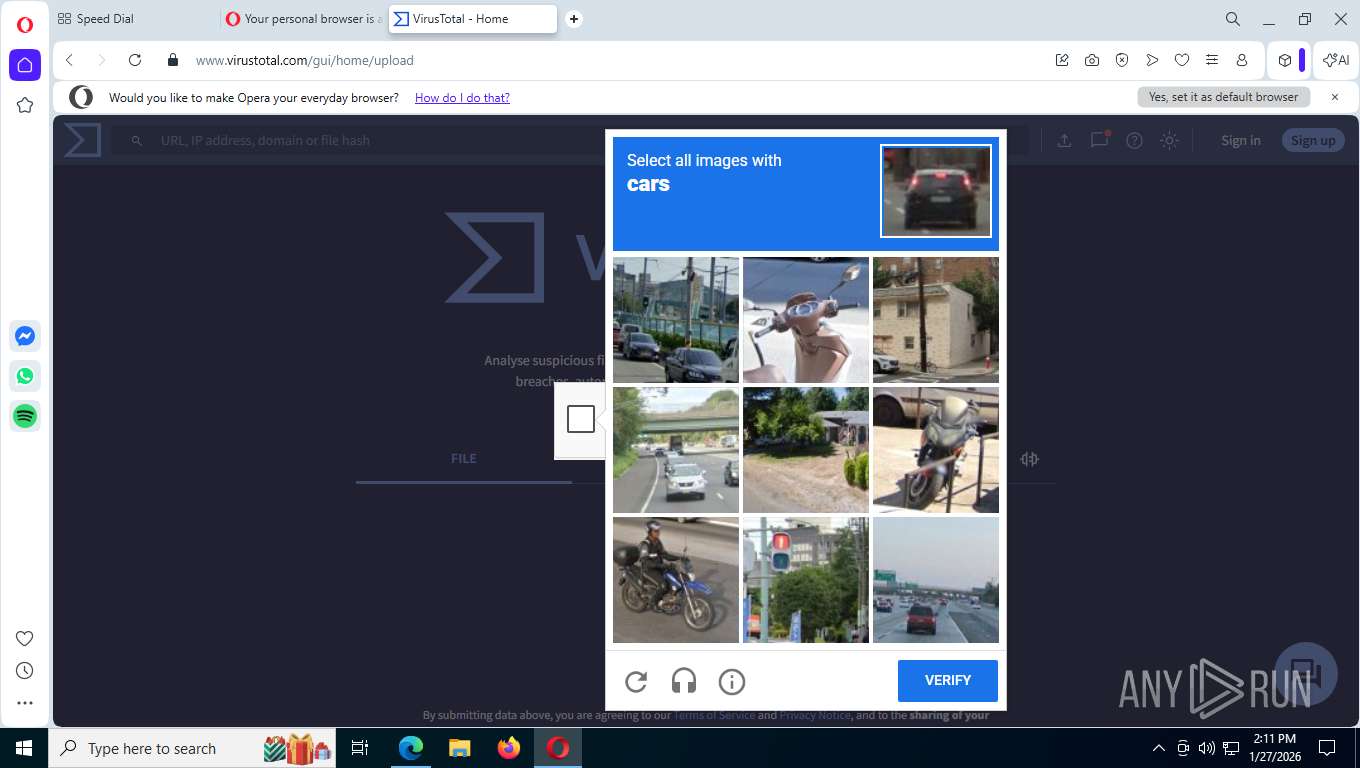Select the traffic light image tile
This screenshot has width=1360, height=768.
click(806, 580)
